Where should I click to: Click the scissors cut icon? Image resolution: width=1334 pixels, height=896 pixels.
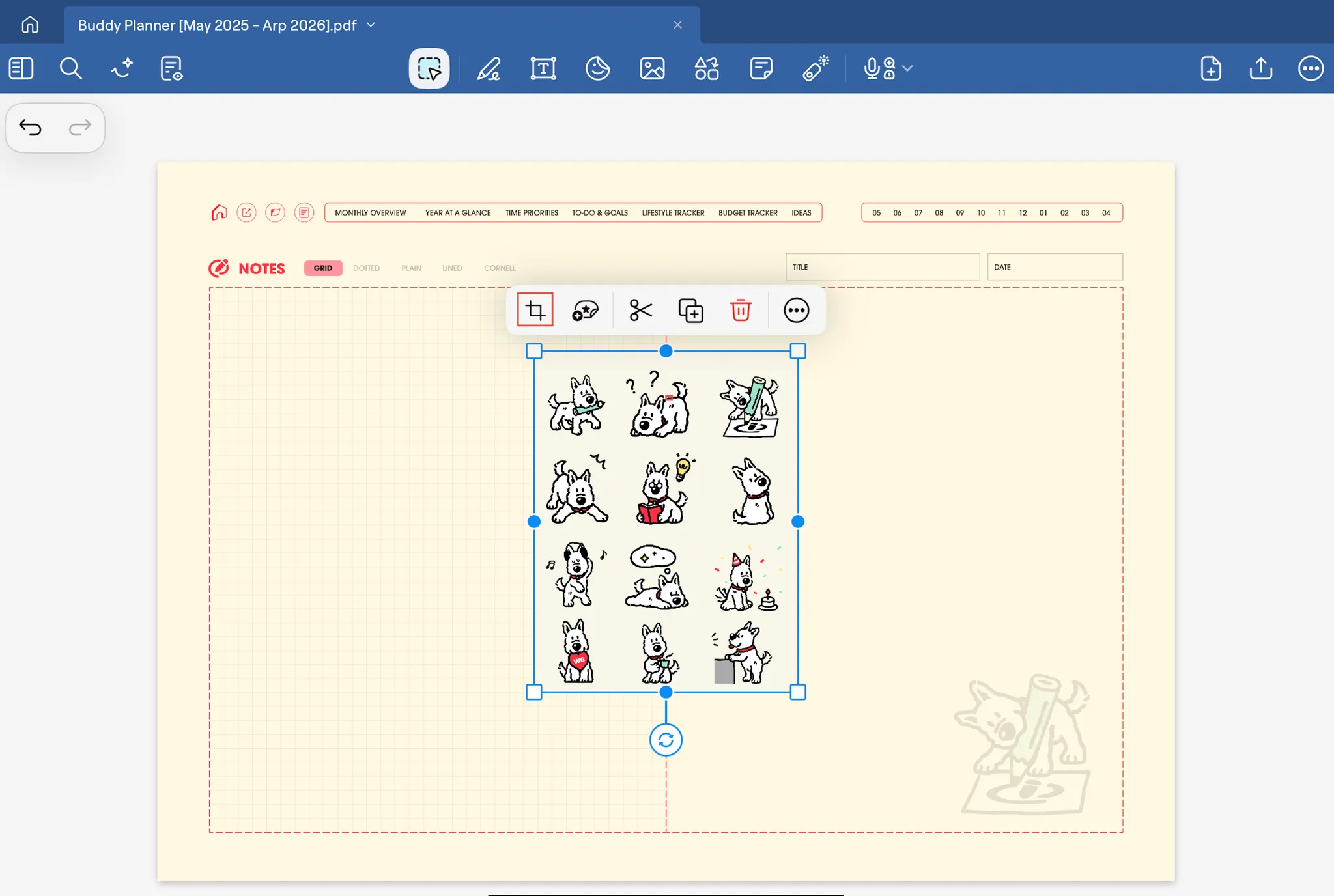(x=640, y=310)
